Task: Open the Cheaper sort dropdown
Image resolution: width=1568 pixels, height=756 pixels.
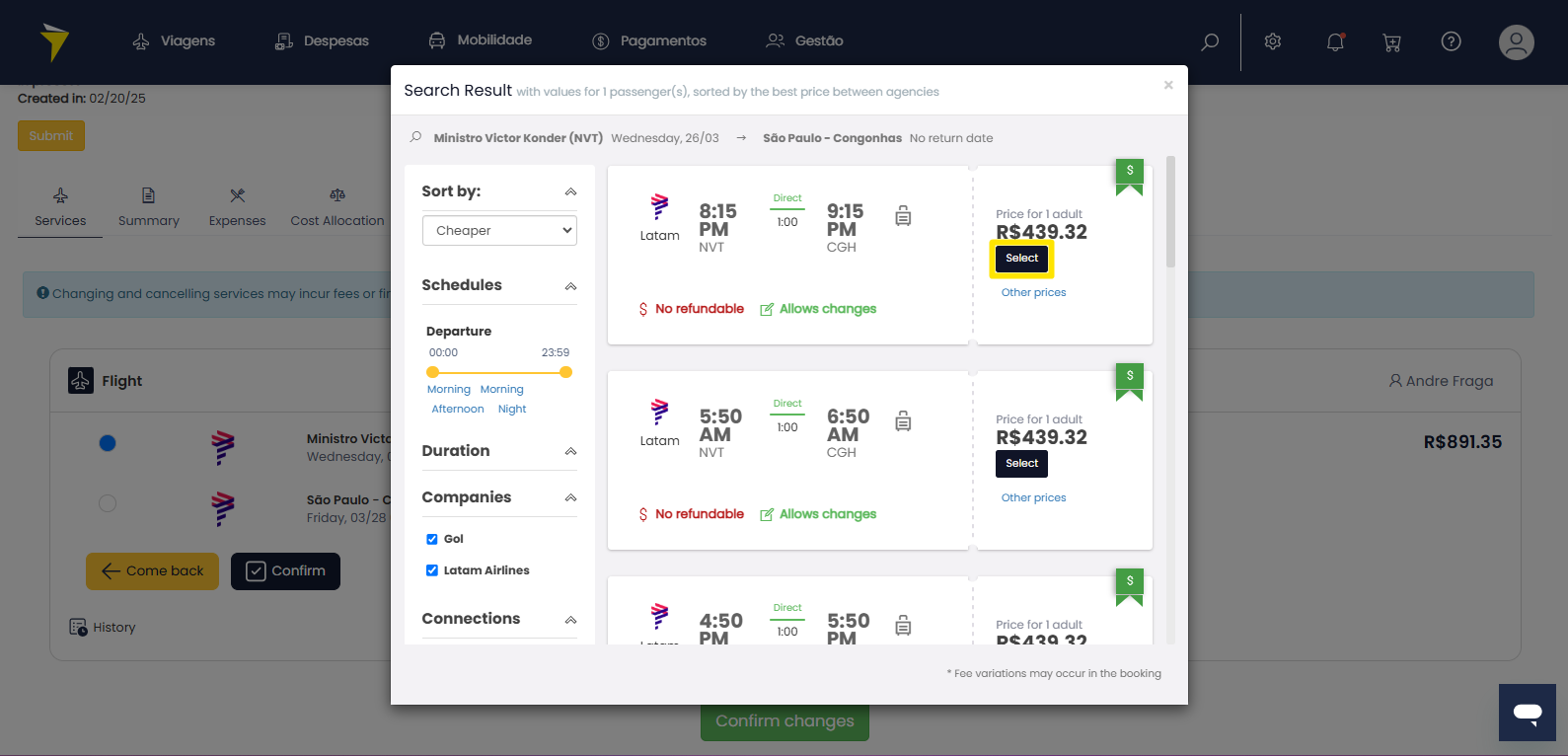Action: pyautogui.click(x=499, y=230)
